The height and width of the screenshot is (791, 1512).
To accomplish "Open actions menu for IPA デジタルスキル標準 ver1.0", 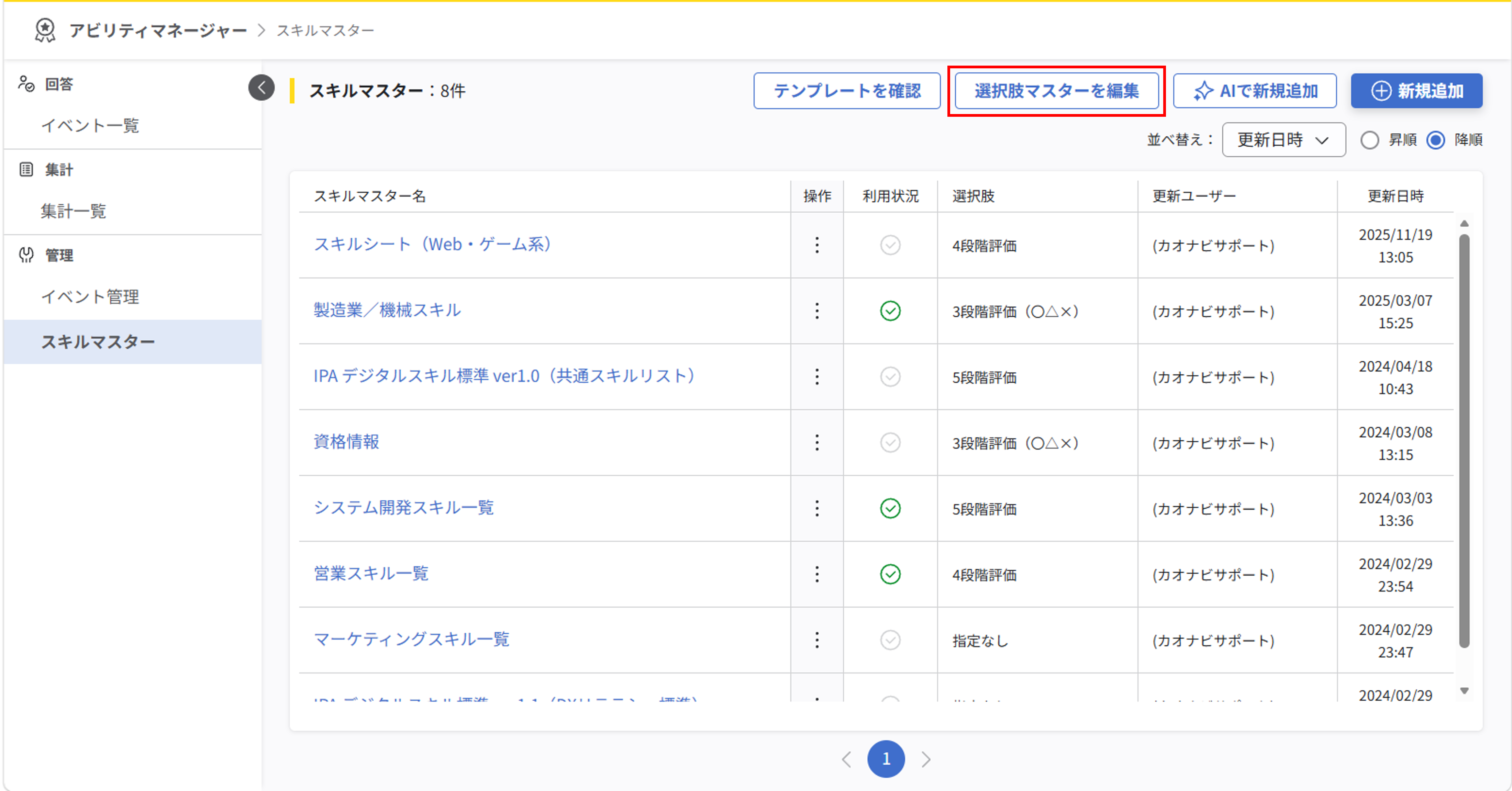I will tap(817, 376).
